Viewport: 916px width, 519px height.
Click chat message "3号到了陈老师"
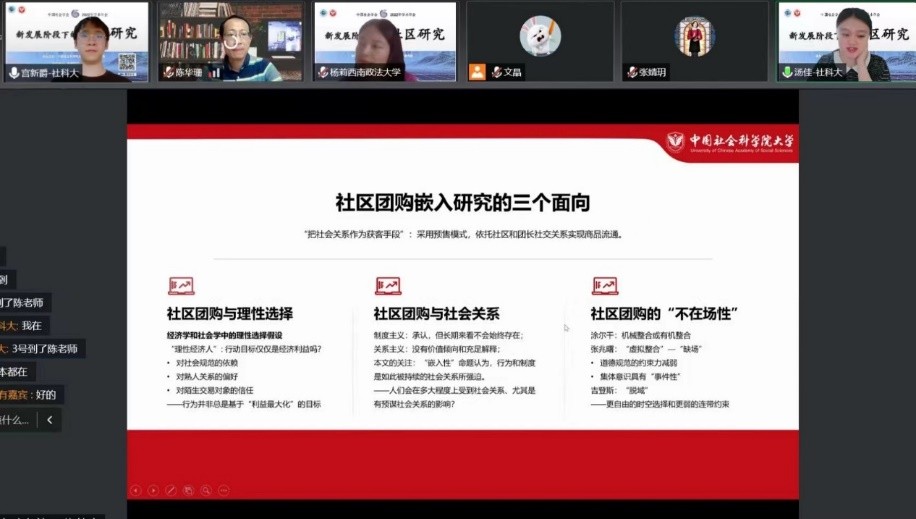[45, 349]
